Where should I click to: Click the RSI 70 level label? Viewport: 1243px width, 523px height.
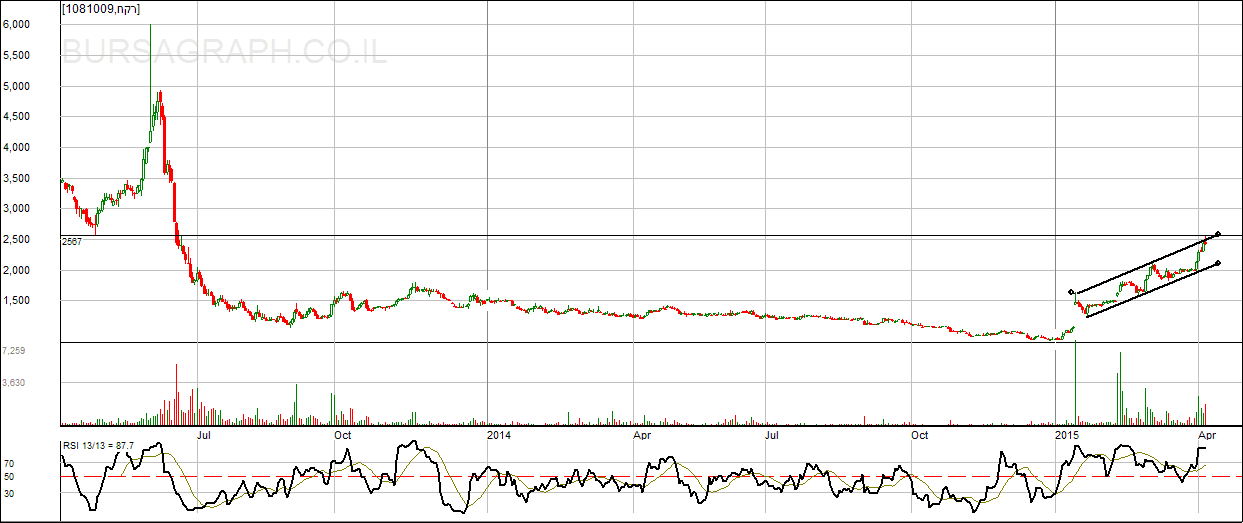8,465
